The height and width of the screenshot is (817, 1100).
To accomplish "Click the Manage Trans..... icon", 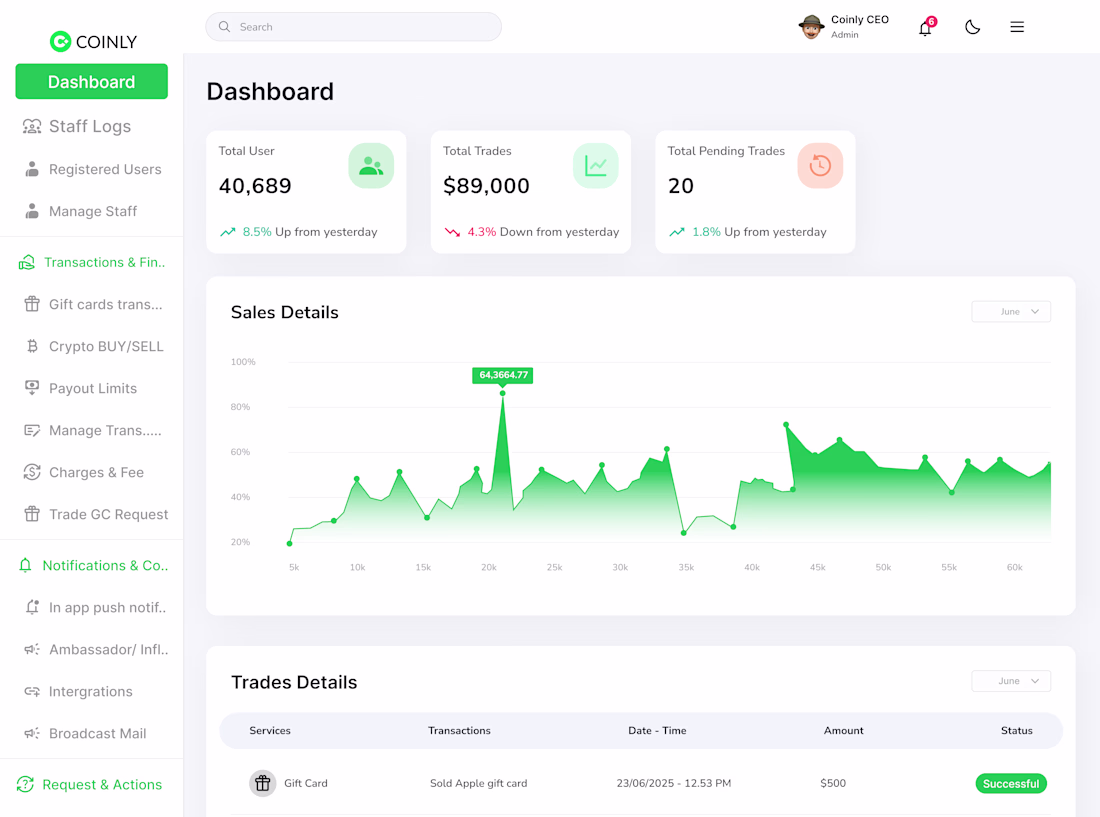I will point(32,430).
